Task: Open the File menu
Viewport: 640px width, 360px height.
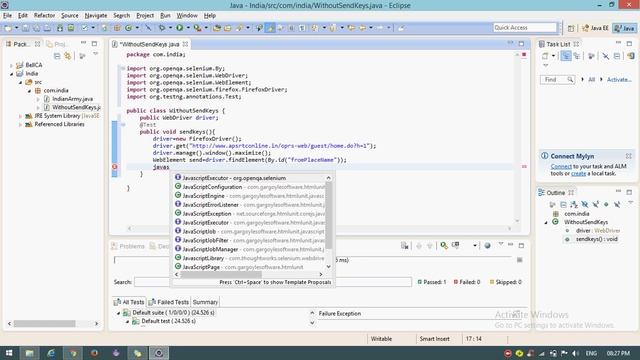Action: [7, 16]
